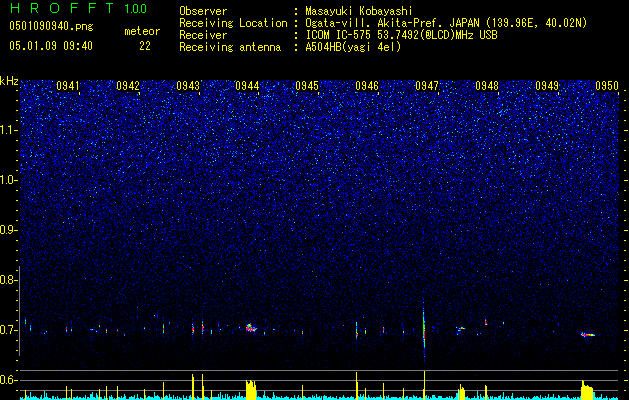This screenshot has width=629, height=400.
Task: Select the ICOM IC-575 53.7492 receiver text
Action: (401, 35)
